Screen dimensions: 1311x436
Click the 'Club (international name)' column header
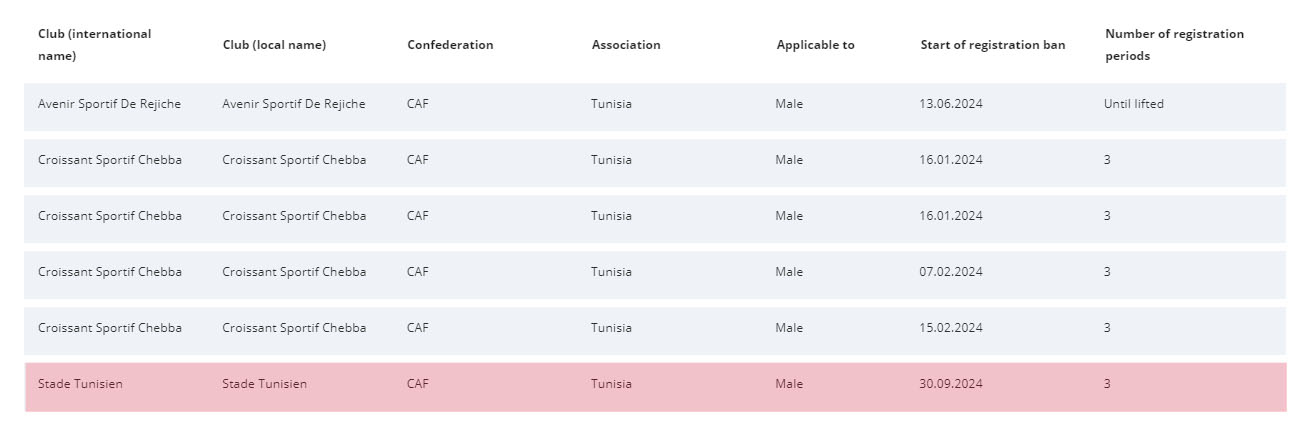pos(95,45)
